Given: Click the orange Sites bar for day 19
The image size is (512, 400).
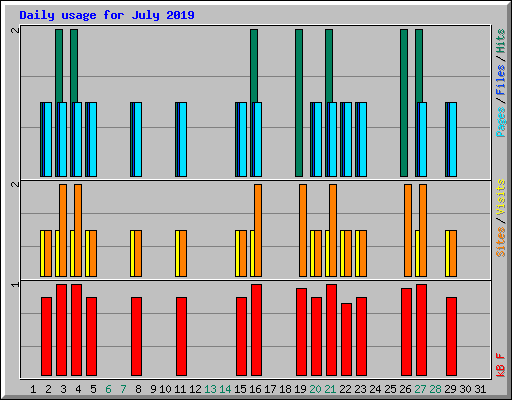Looking at the screenshot, I should pos(303,230).
